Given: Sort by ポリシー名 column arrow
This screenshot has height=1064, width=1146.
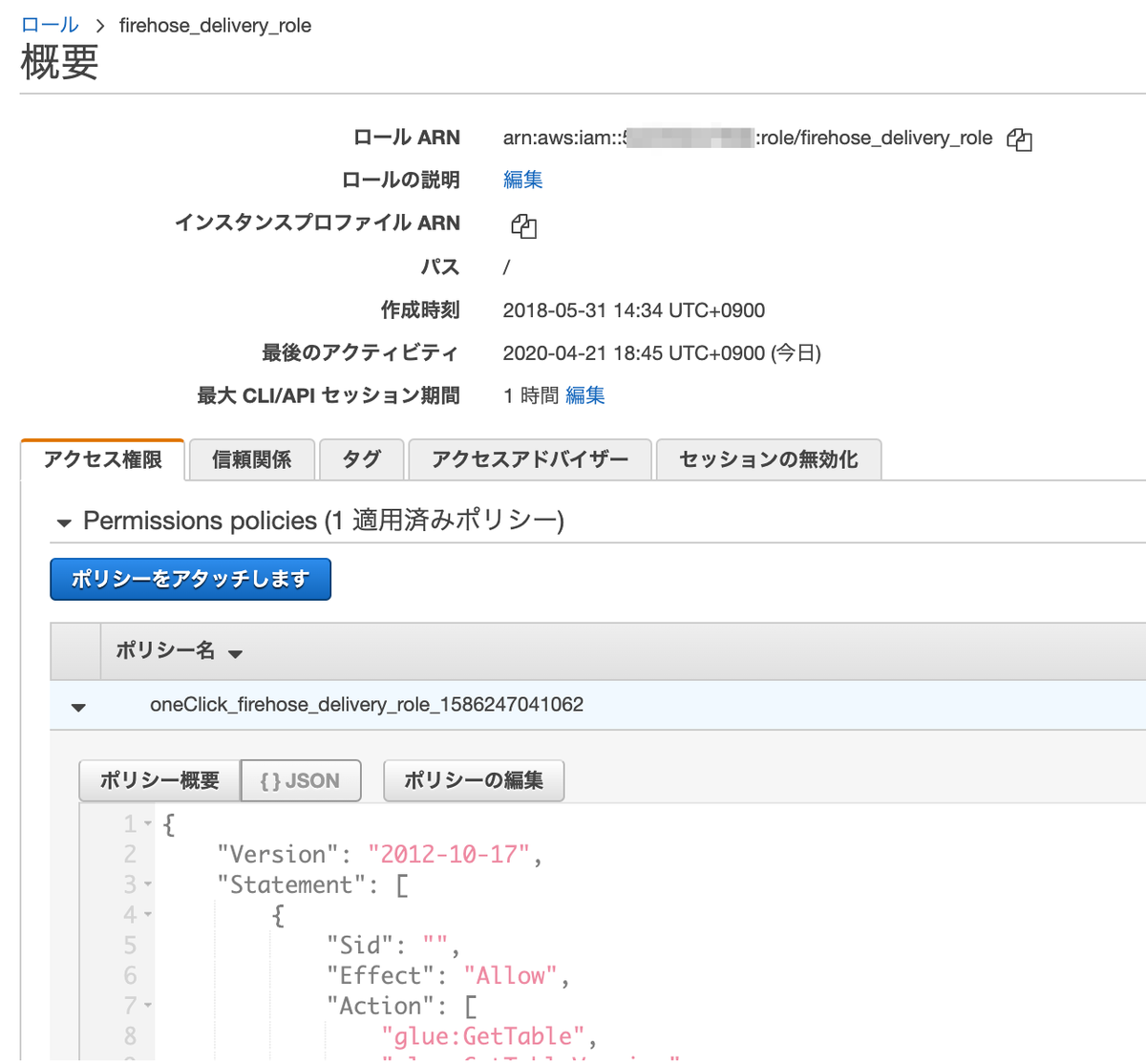Looking at the screenshot, I should pos(235,654).
